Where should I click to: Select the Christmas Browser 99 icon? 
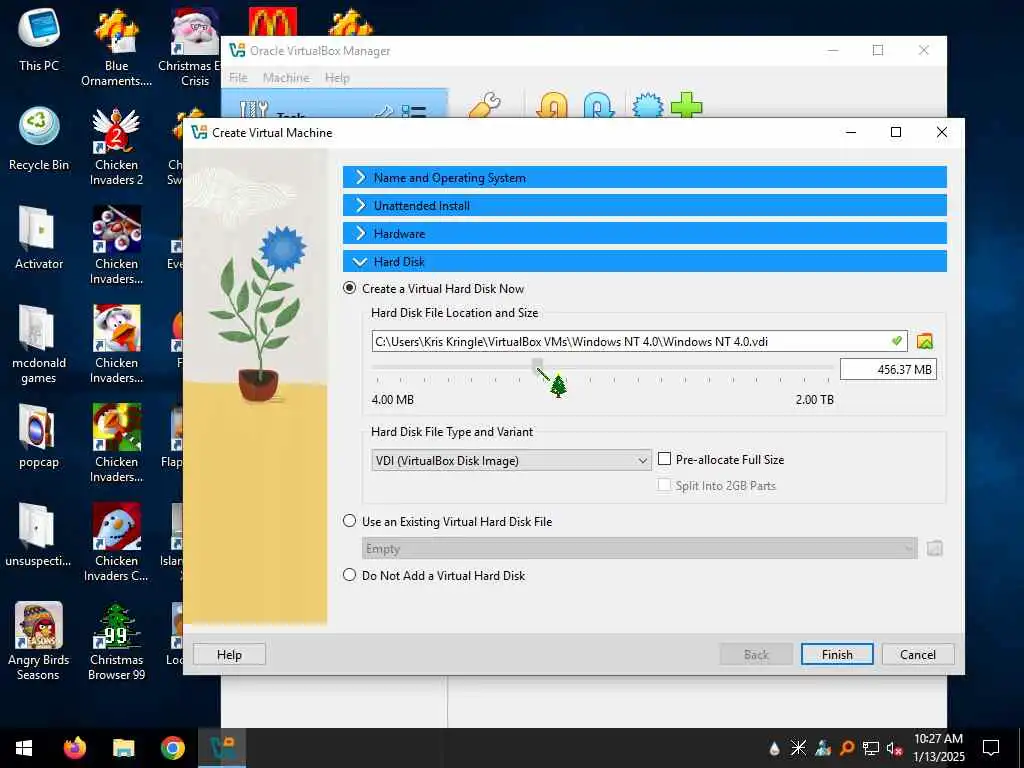[116, 641]
